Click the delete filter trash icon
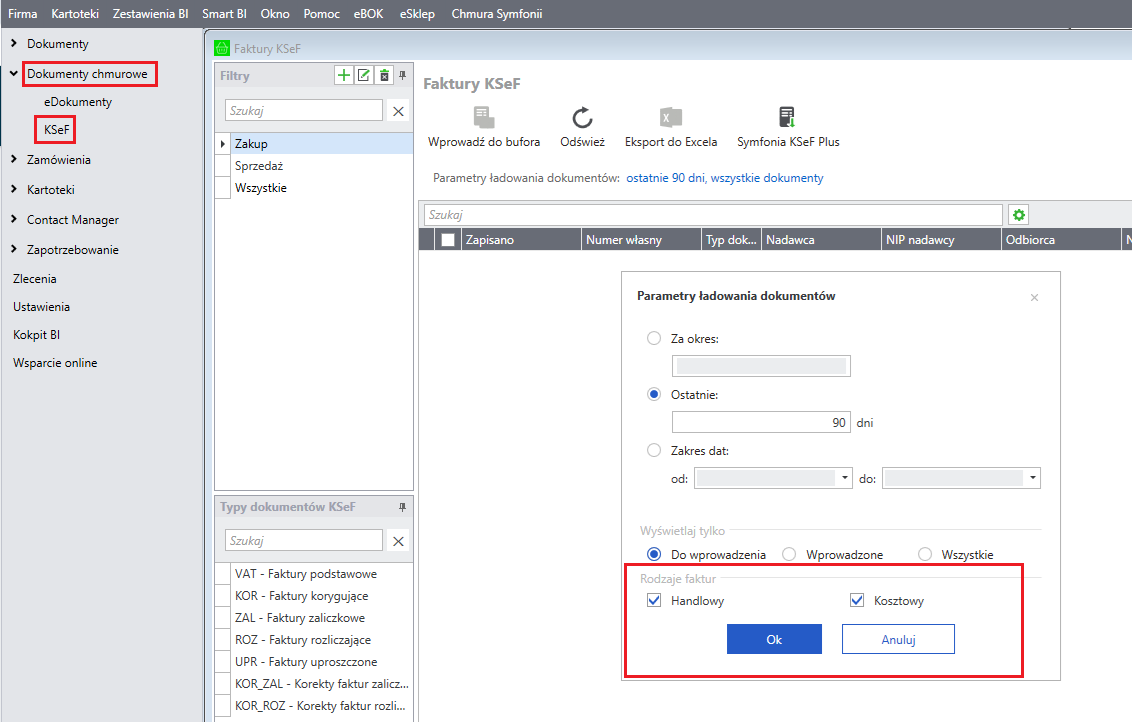 [x=384, y=76]
